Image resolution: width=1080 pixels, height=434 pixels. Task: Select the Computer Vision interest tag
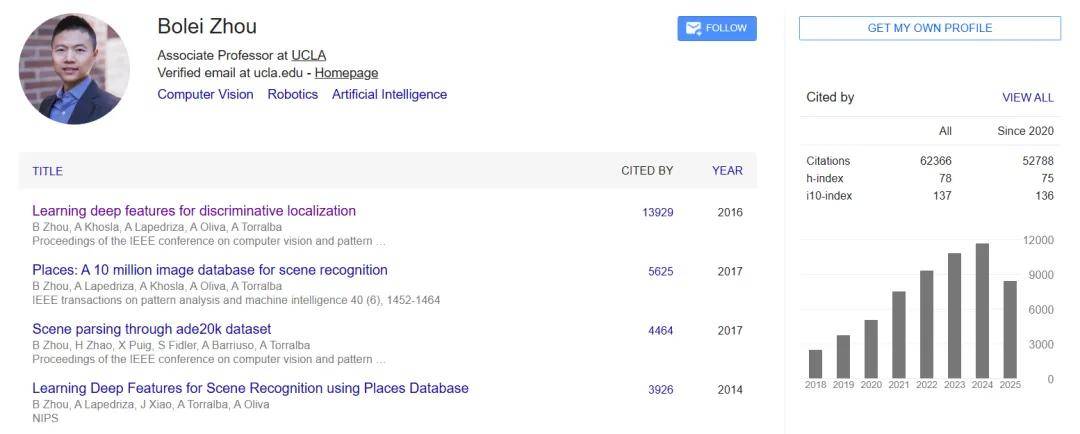click(x=205, y=94)
